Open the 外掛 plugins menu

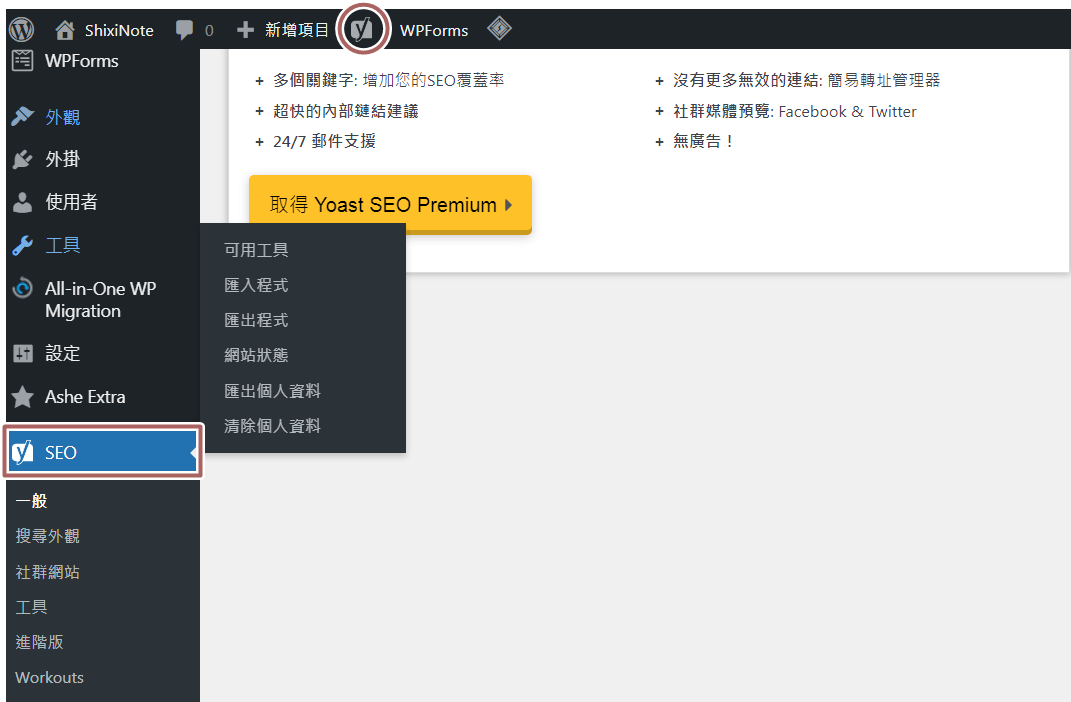[x=63, y=160]
